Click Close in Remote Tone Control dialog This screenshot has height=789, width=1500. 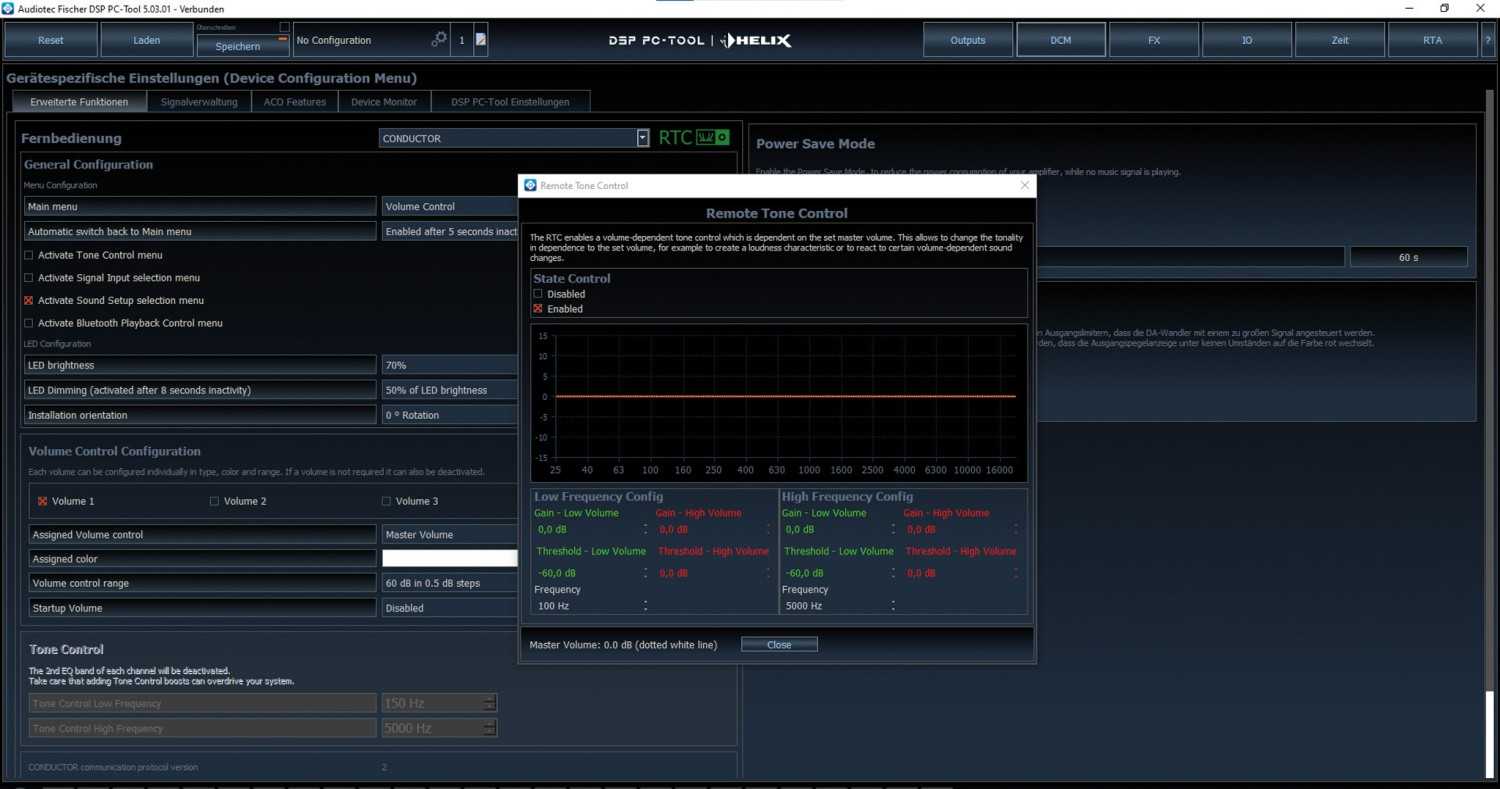779,645
